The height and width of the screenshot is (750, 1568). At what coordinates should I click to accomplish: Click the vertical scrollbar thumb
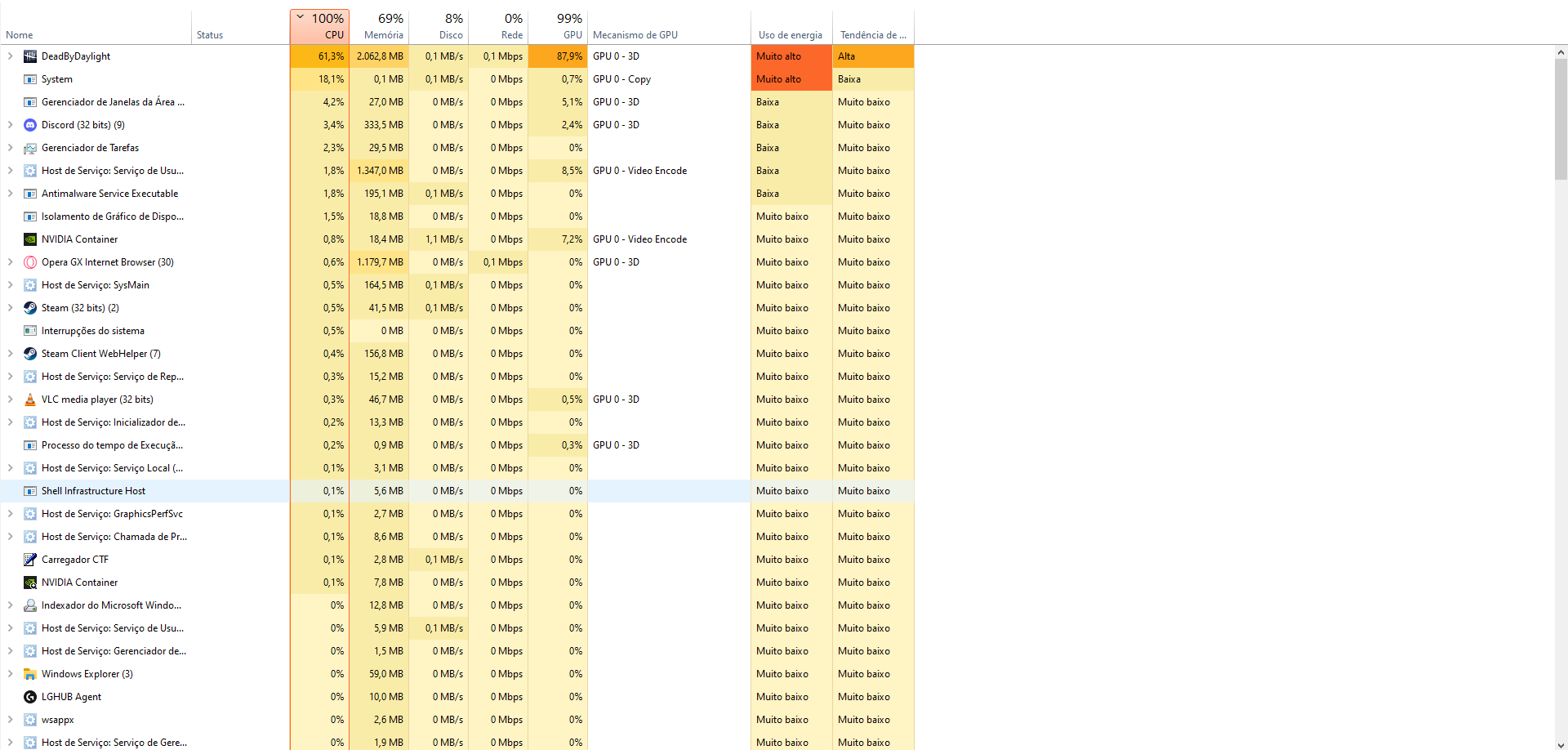point(1561,119)
